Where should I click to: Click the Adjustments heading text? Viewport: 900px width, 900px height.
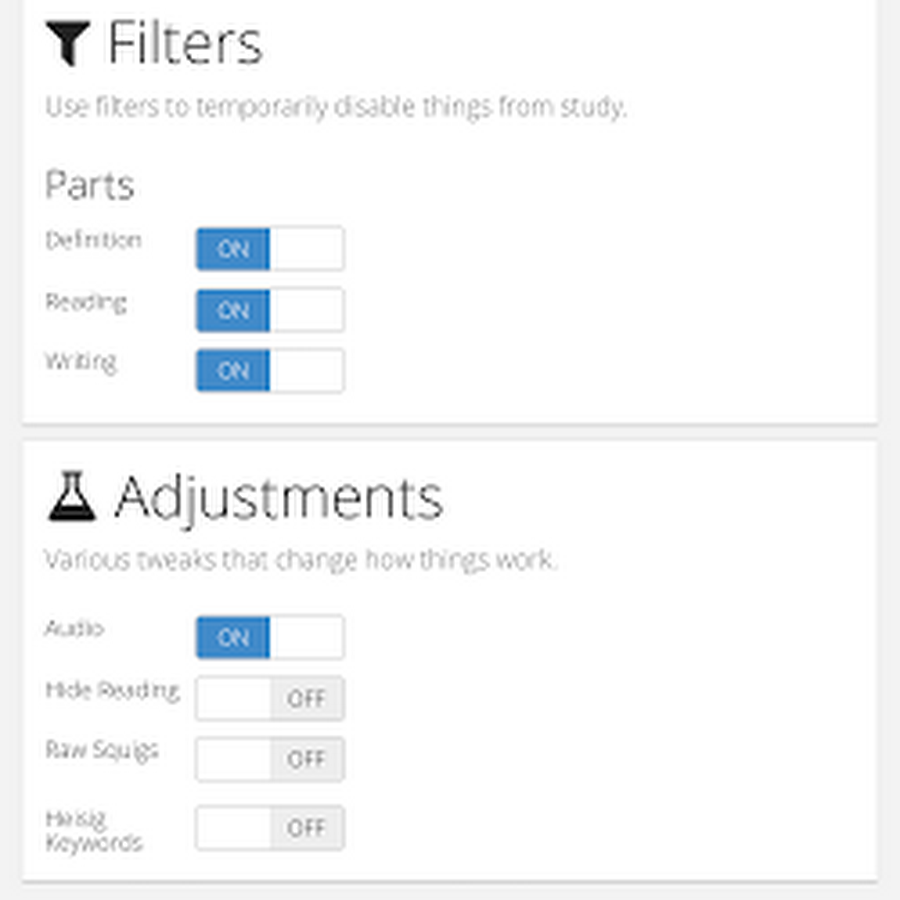pyautogui.click(x=278, y=497)
